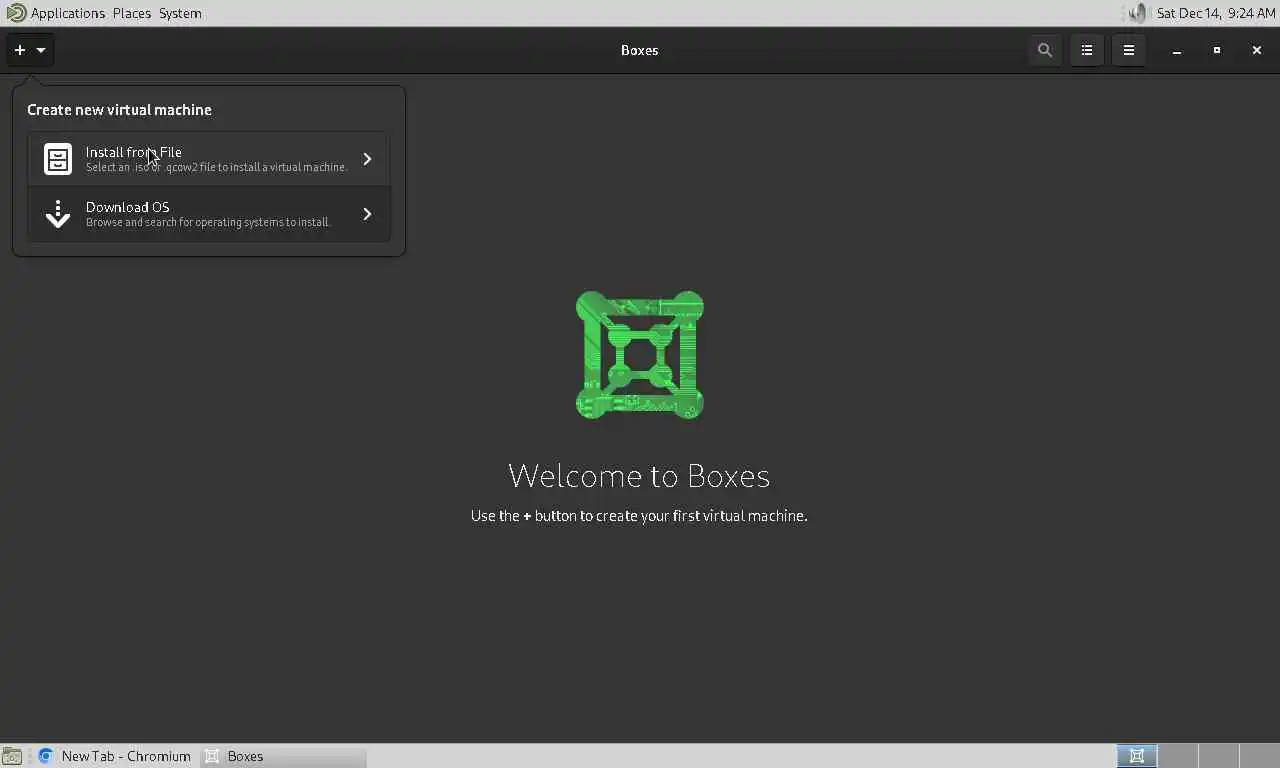1280x768 pixels.
Task: Click the active workspace switcher cell
Action: click(1137, 756)
